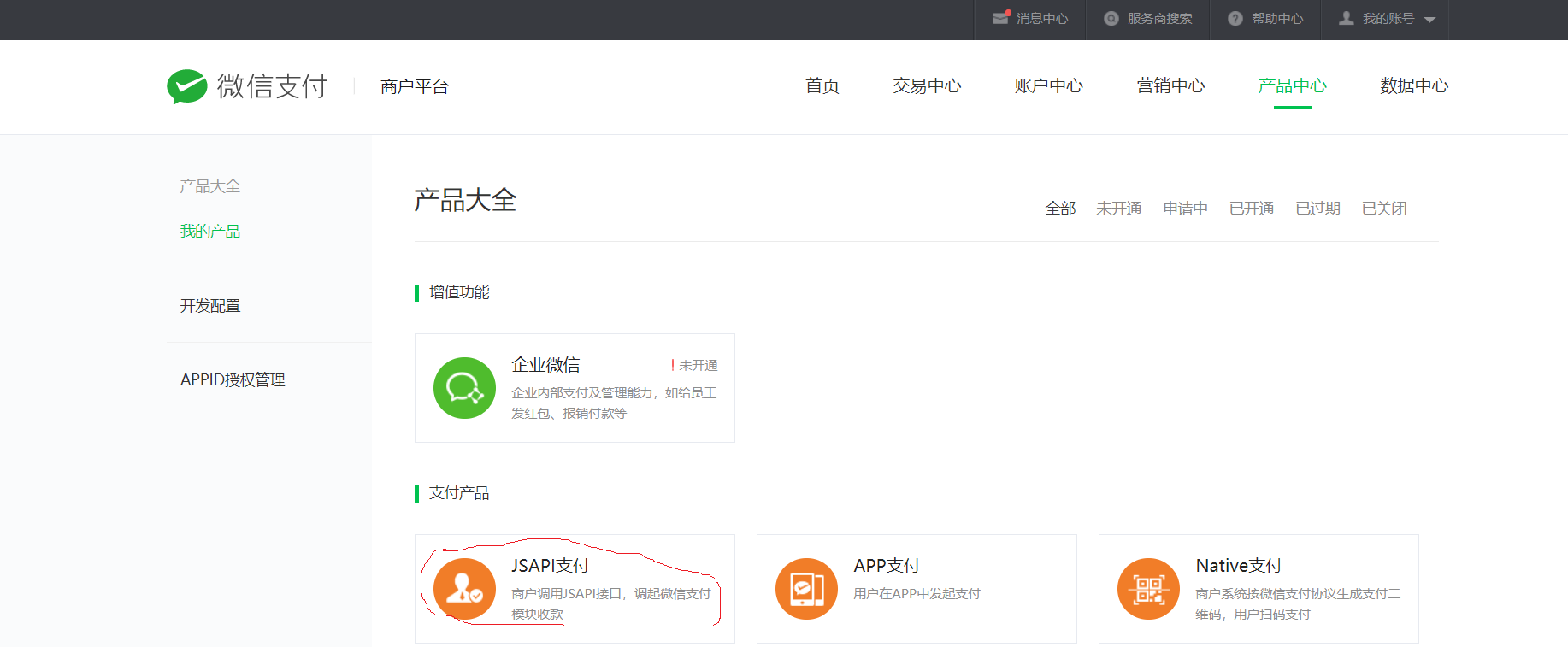
Task: Click the service provider search icon
Action: click(x=1111, y=18)
